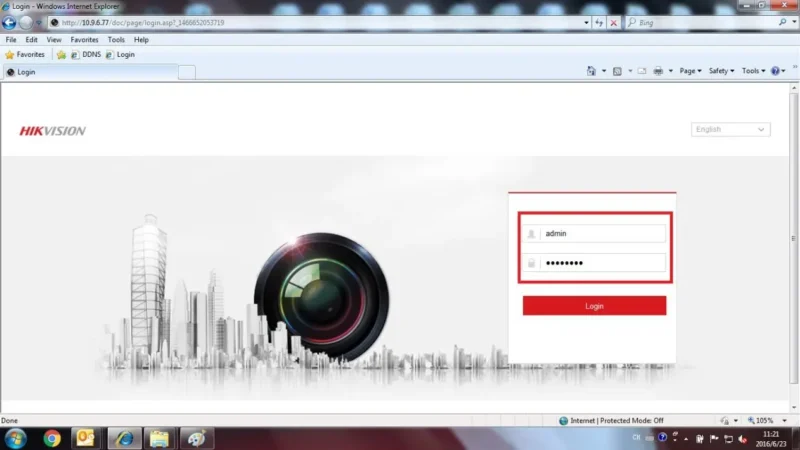
Task: Select the Login browser tab
Action: (x=90, y=72)
